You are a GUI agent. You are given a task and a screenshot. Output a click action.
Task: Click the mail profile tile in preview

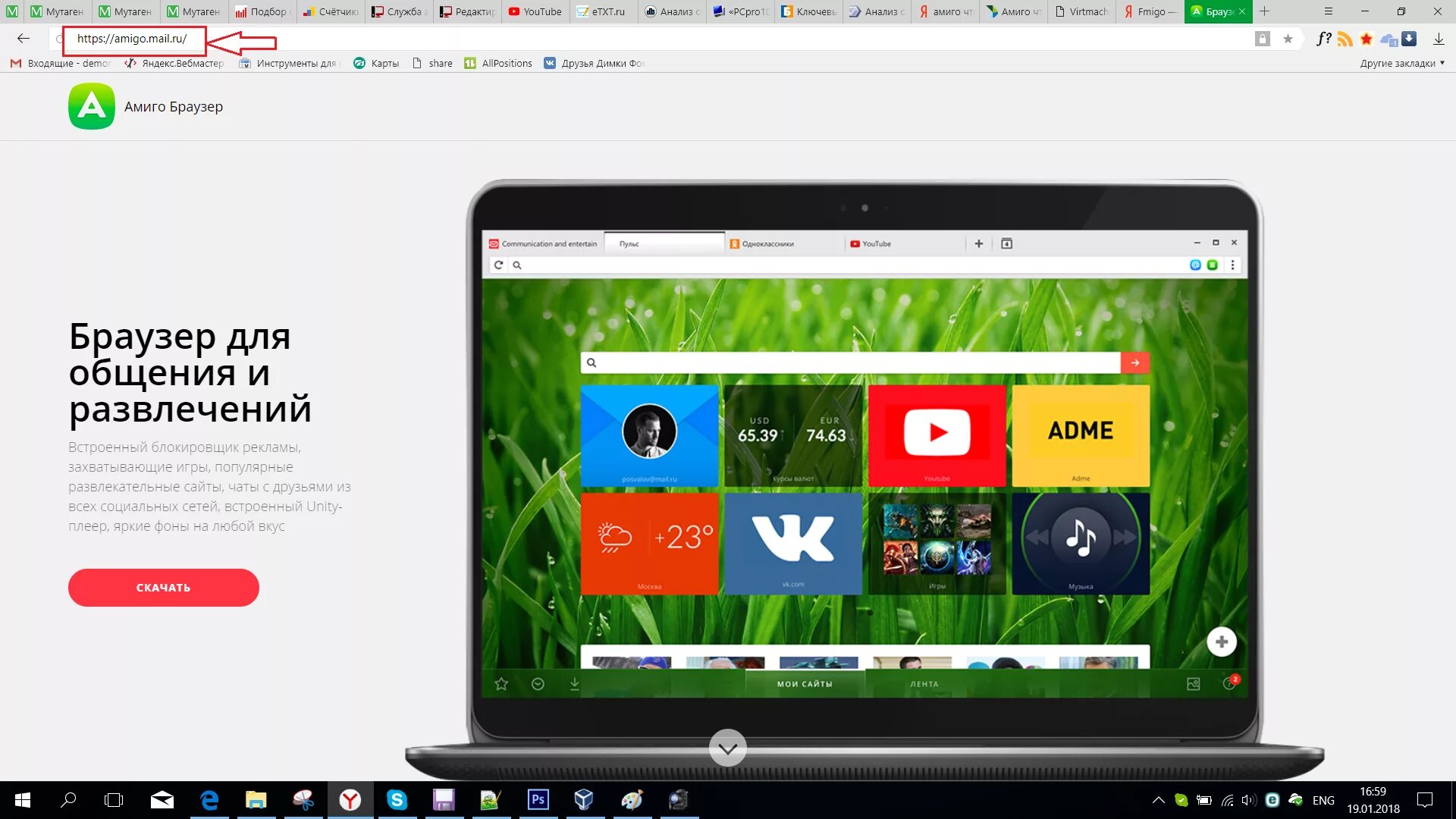coord(649,435)
